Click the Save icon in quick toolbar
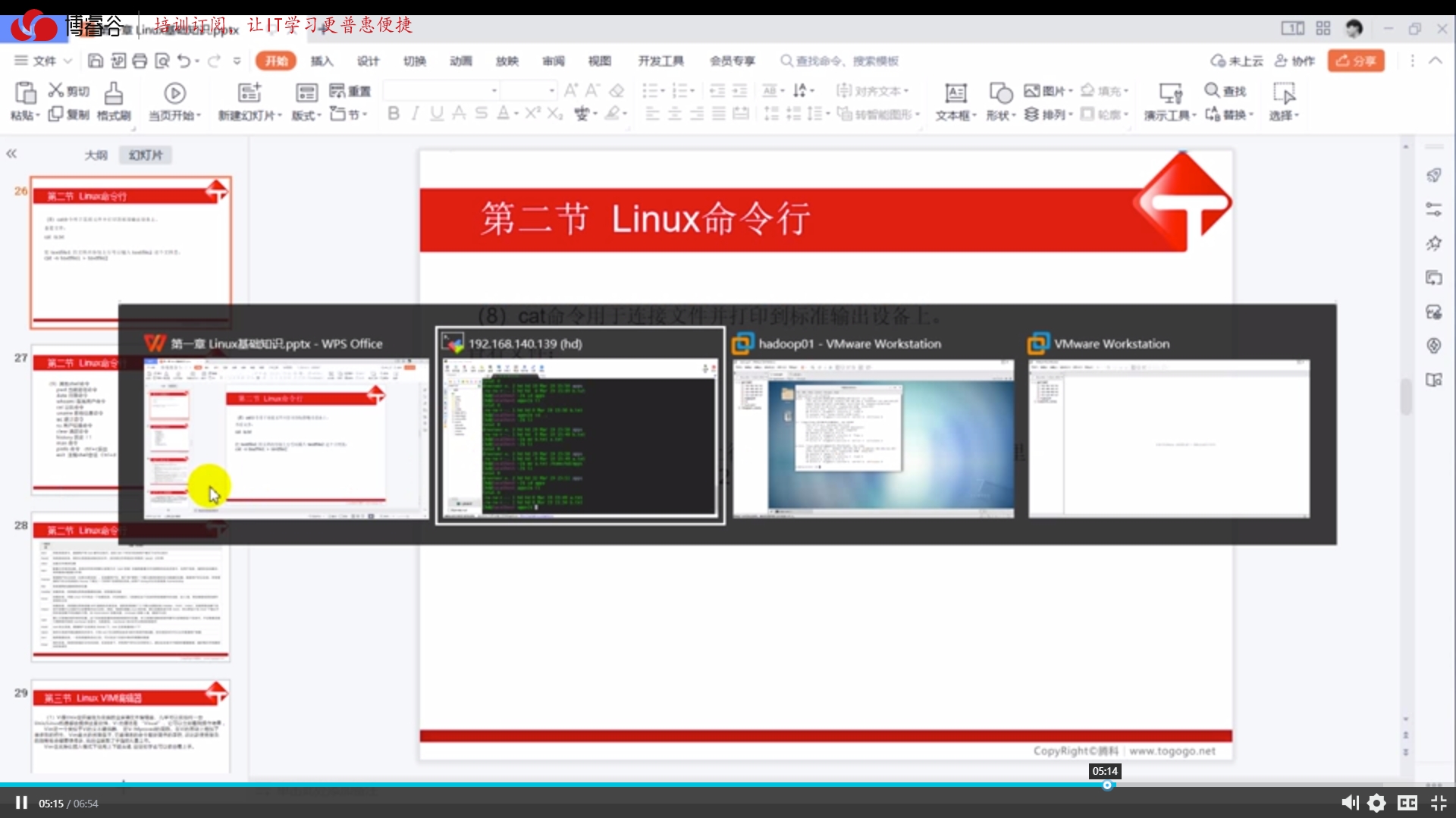Screen dimensions: 1456x818 pyautogui.click(x=96, y=61)
